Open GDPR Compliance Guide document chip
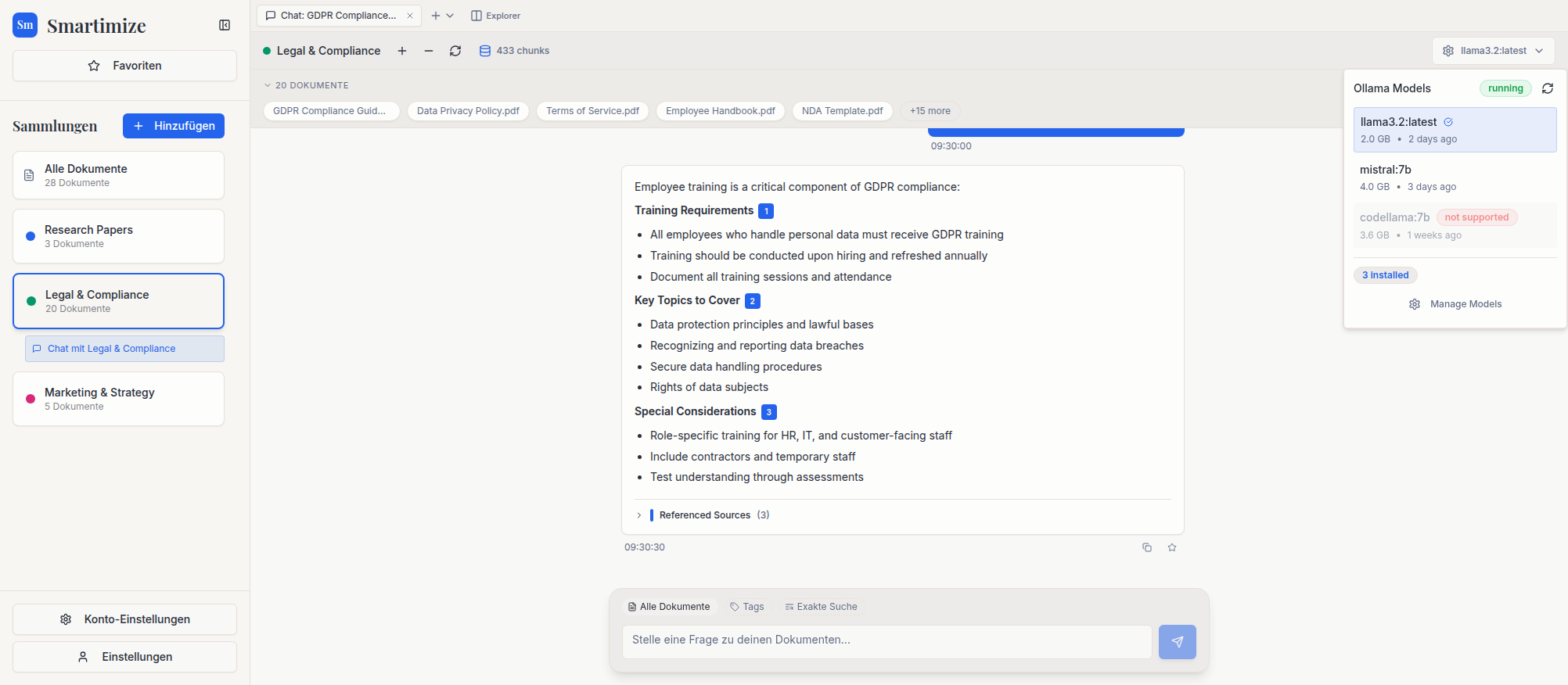 332,111
